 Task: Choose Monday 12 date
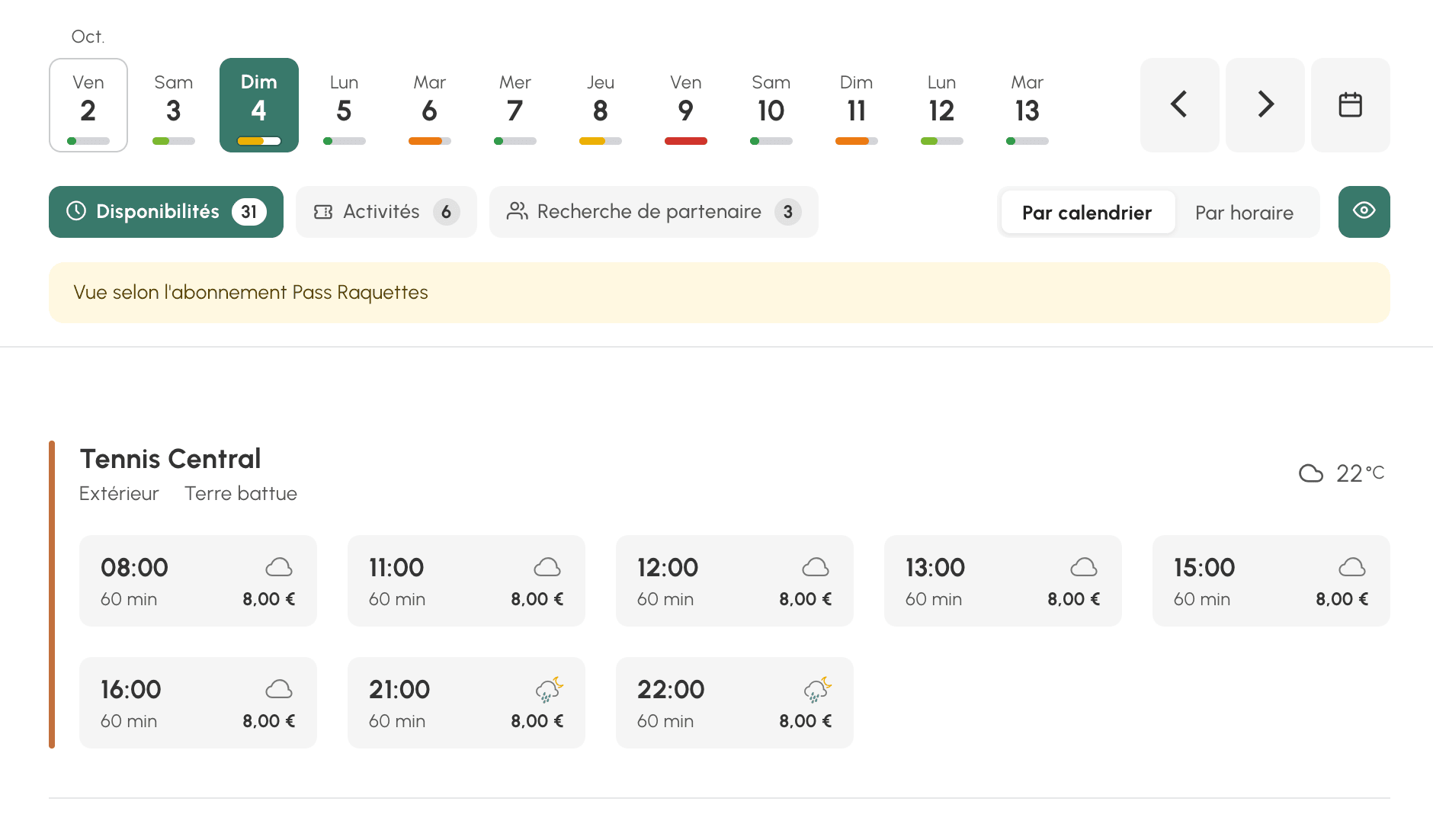[942, 105]
